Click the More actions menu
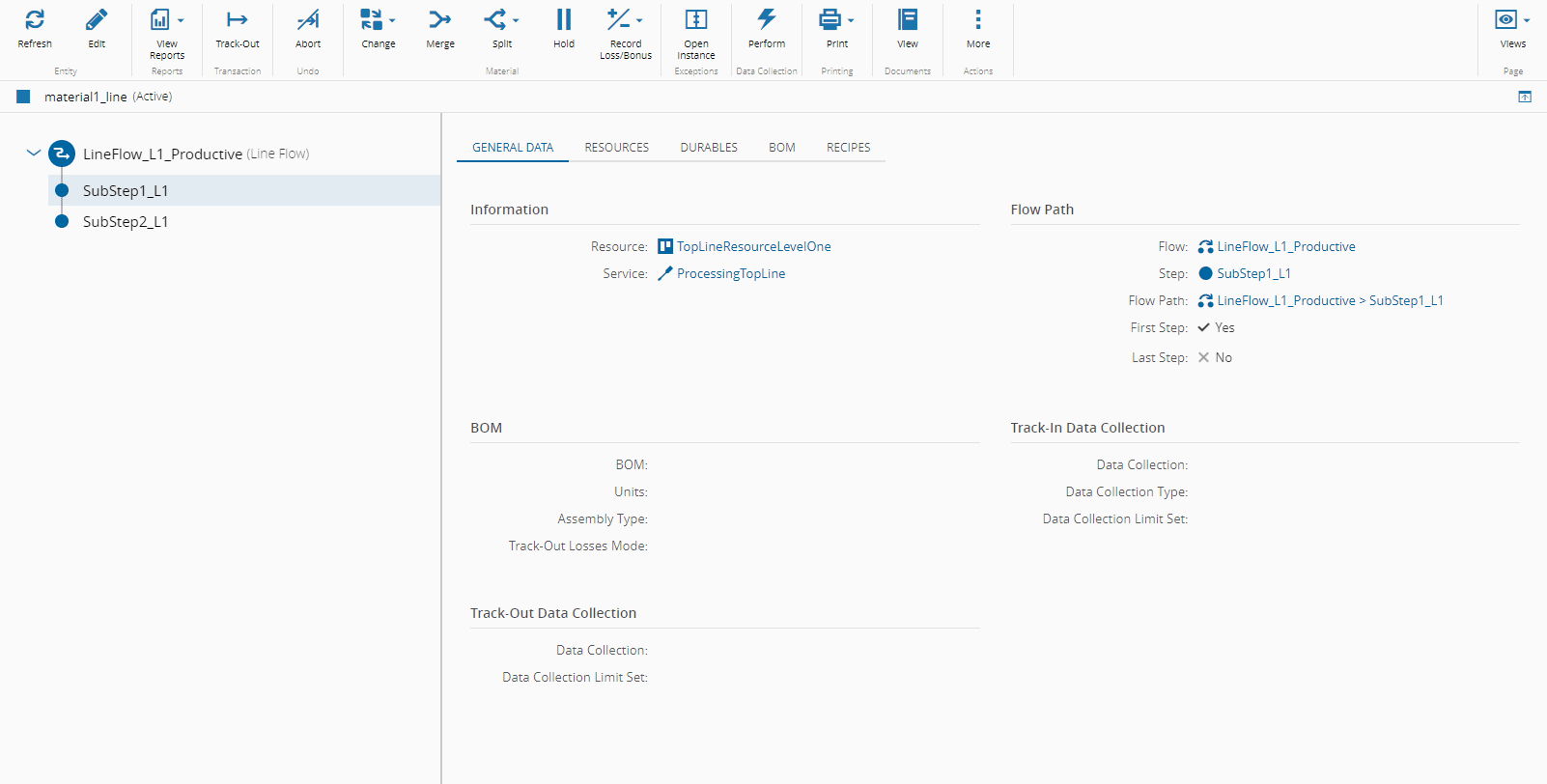 point(978,20)
